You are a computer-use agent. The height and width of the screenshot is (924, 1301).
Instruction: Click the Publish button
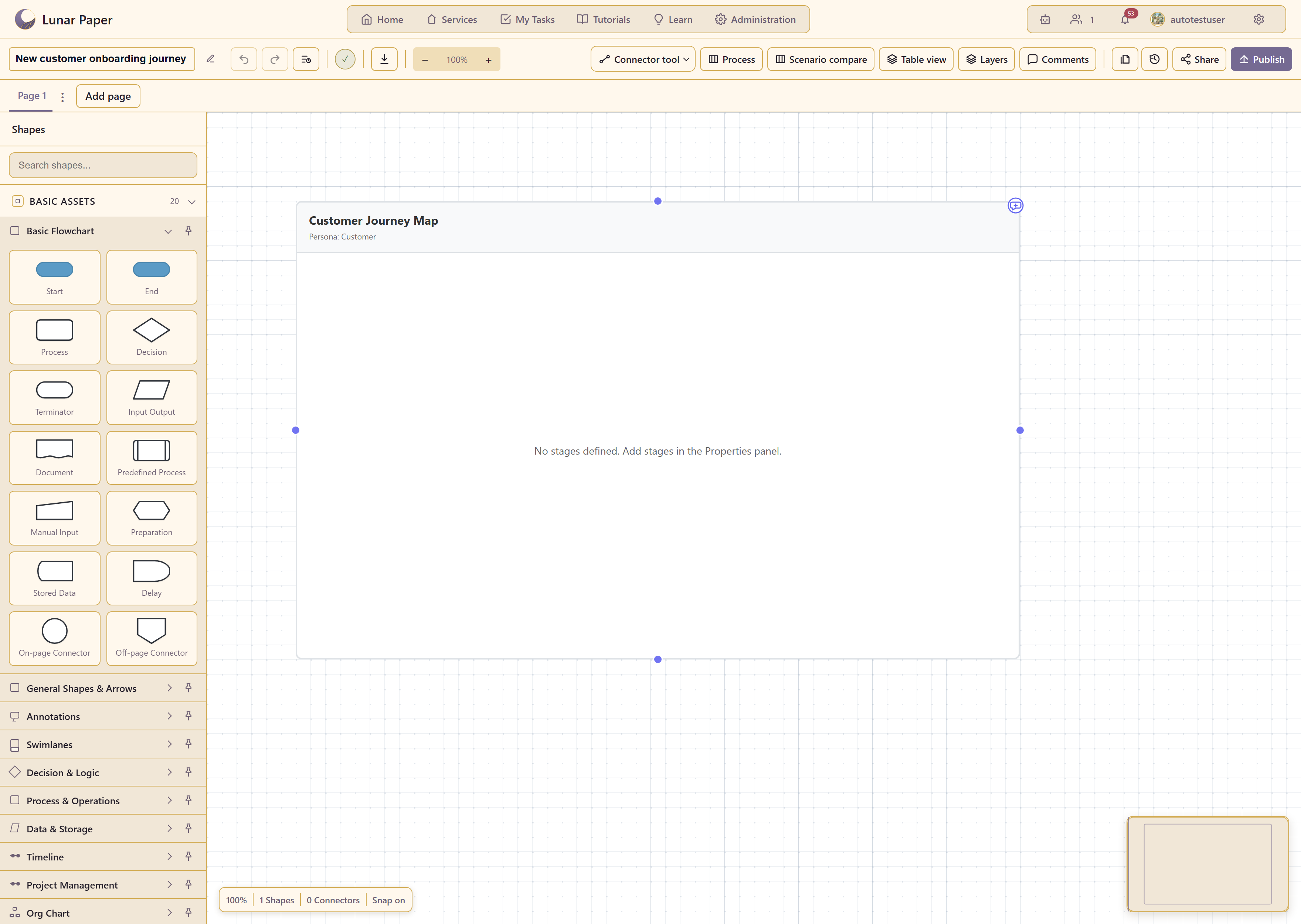(x=1261, y=59)
